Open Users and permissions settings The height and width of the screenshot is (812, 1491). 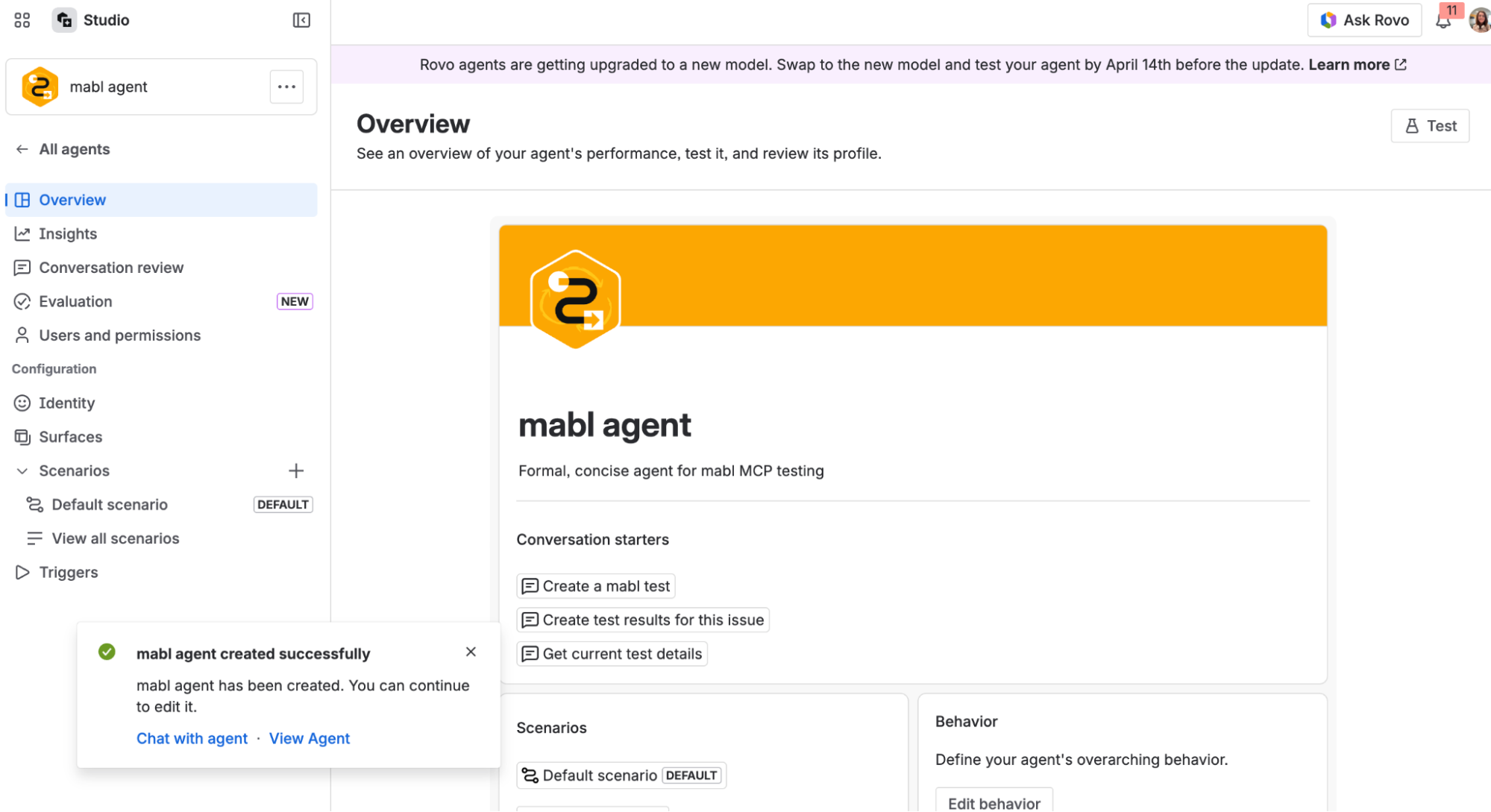120,335
